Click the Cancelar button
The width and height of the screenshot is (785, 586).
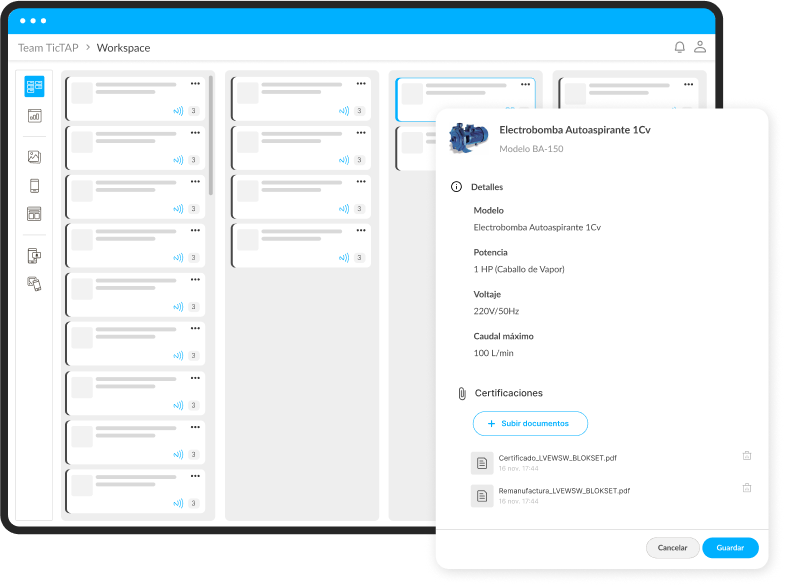pyautogui.click(x=672, y=548)
